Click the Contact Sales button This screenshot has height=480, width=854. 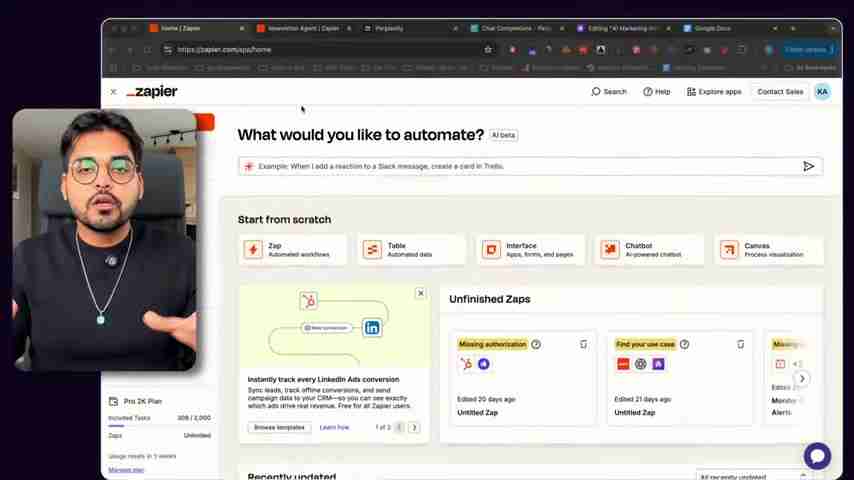tap(780, 92)
